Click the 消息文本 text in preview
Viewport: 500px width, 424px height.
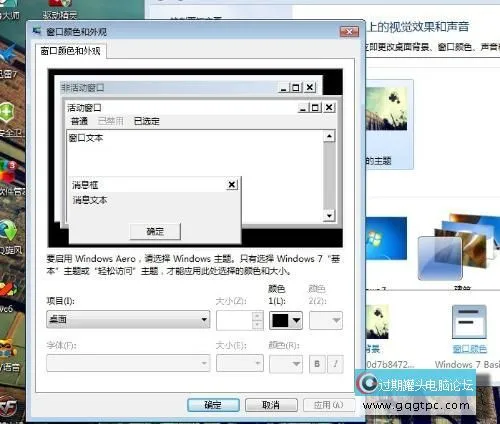click(x=90, y=200)
